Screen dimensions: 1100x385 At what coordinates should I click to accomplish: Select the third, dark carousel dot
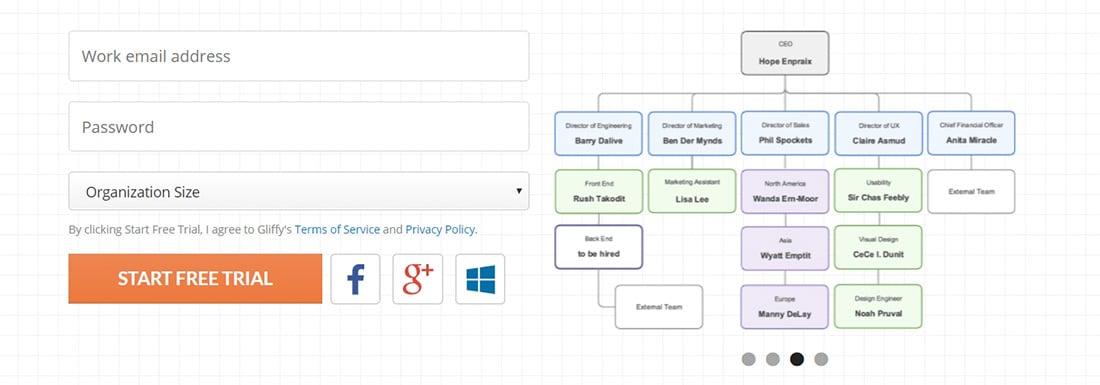coord(797,359)
